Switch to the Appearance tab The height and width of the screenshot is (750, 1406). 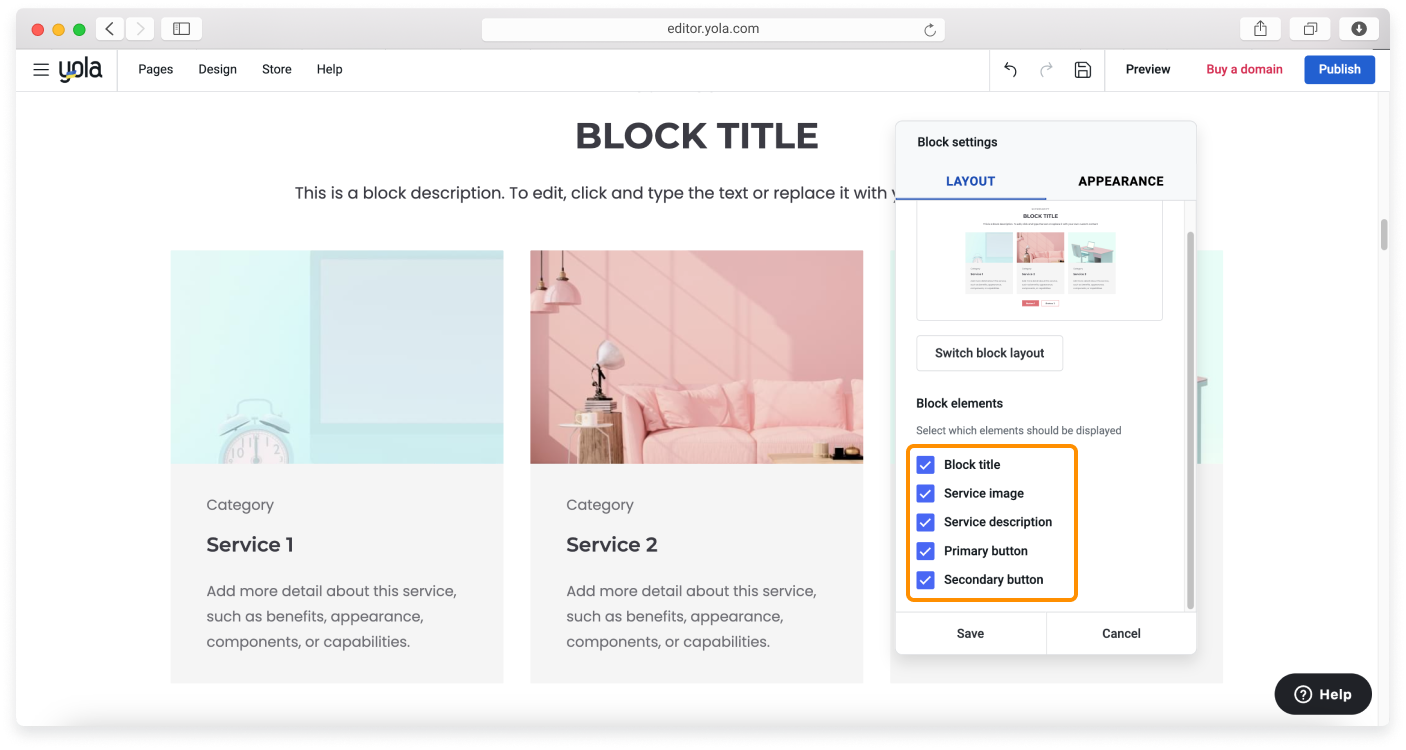(1120, 181)
